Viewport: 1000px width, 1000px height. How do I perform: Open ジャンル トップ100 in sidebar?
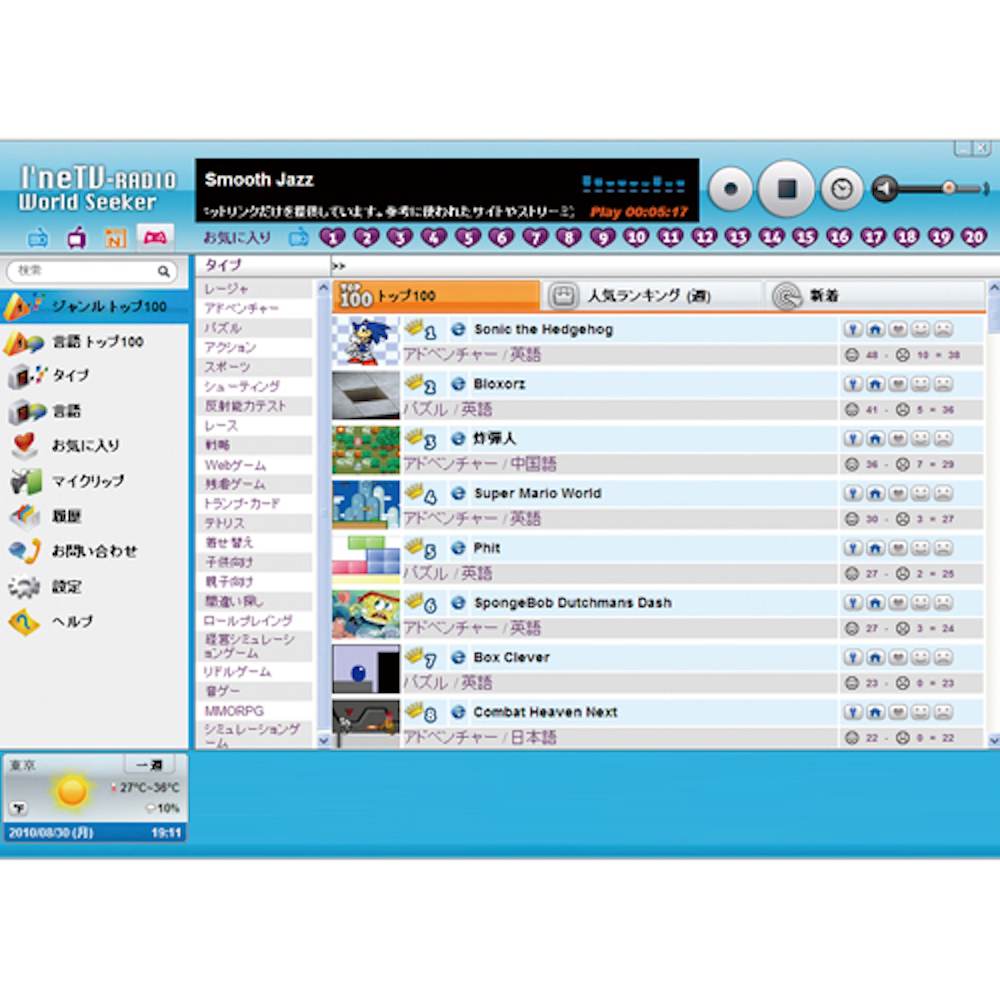tap(94, 307)
